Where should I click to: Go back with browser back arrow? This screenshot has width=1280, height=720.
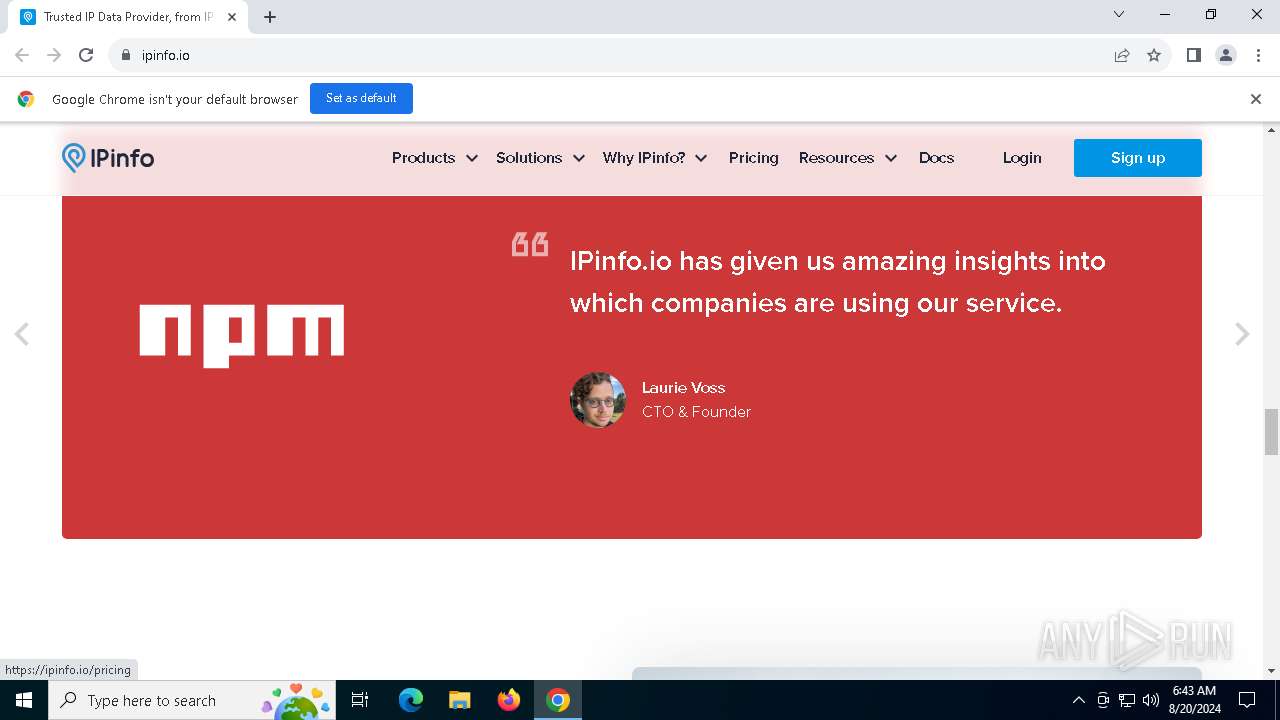22,55
